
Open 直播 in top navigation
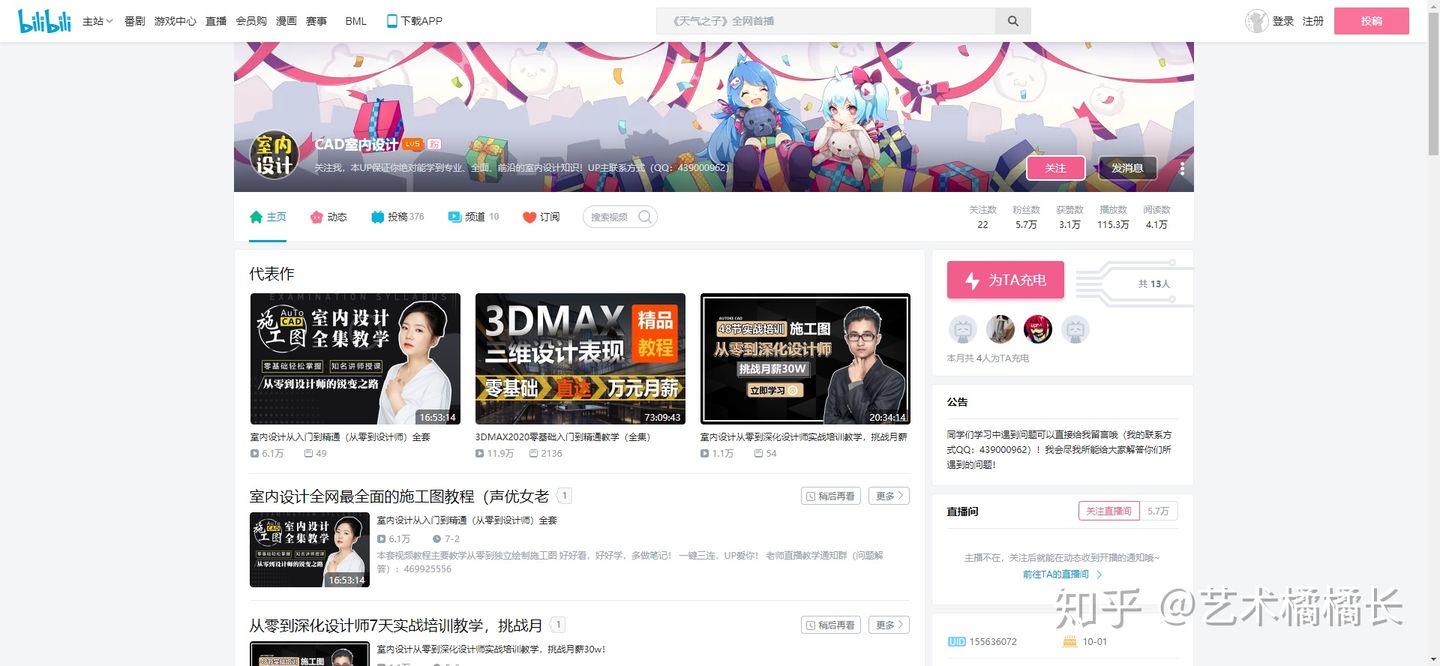(216, 21)
